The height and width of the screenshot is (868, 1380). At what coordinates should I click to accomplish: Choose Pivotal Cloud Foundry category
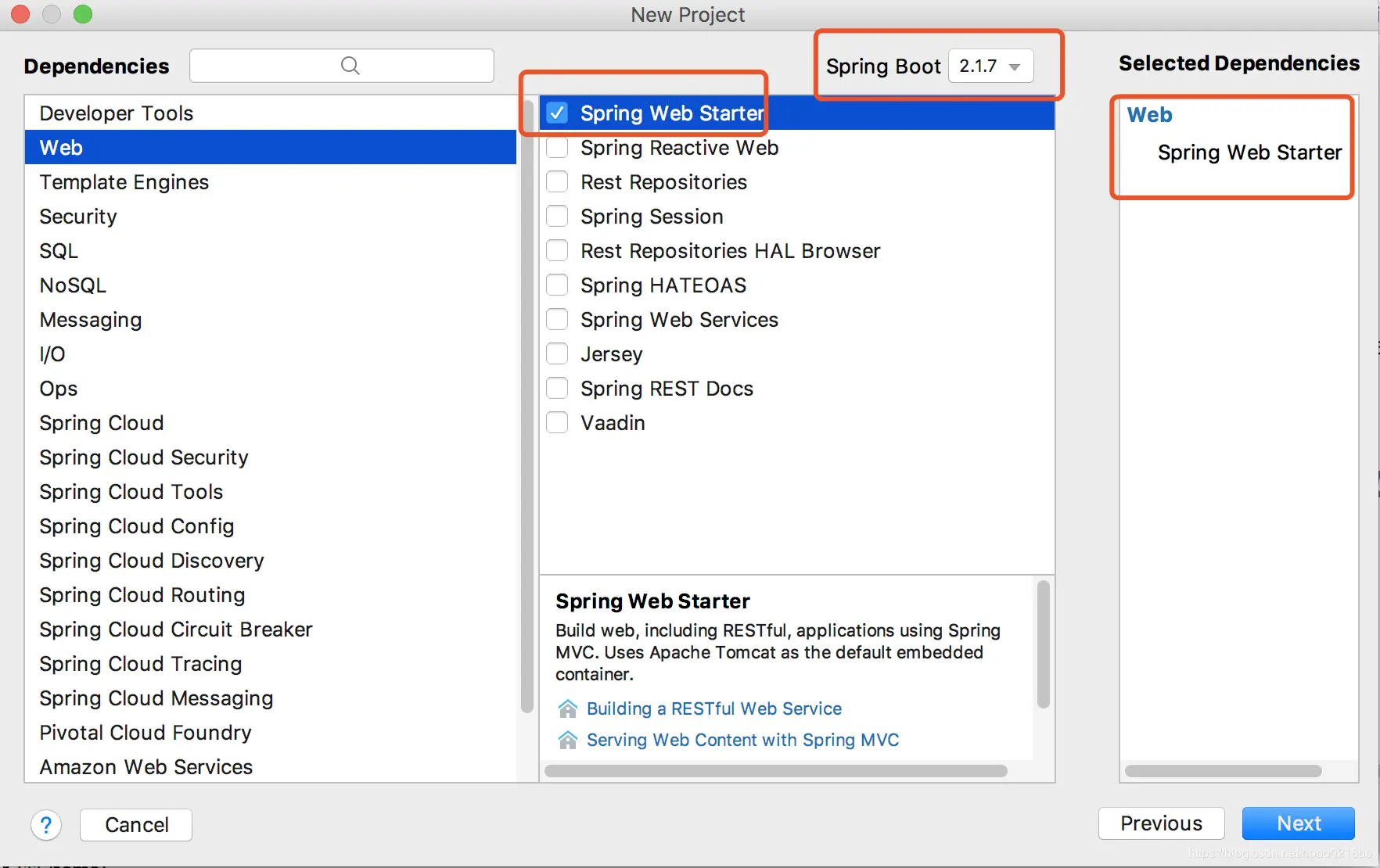pyautogui.click(x=271, y=733)
